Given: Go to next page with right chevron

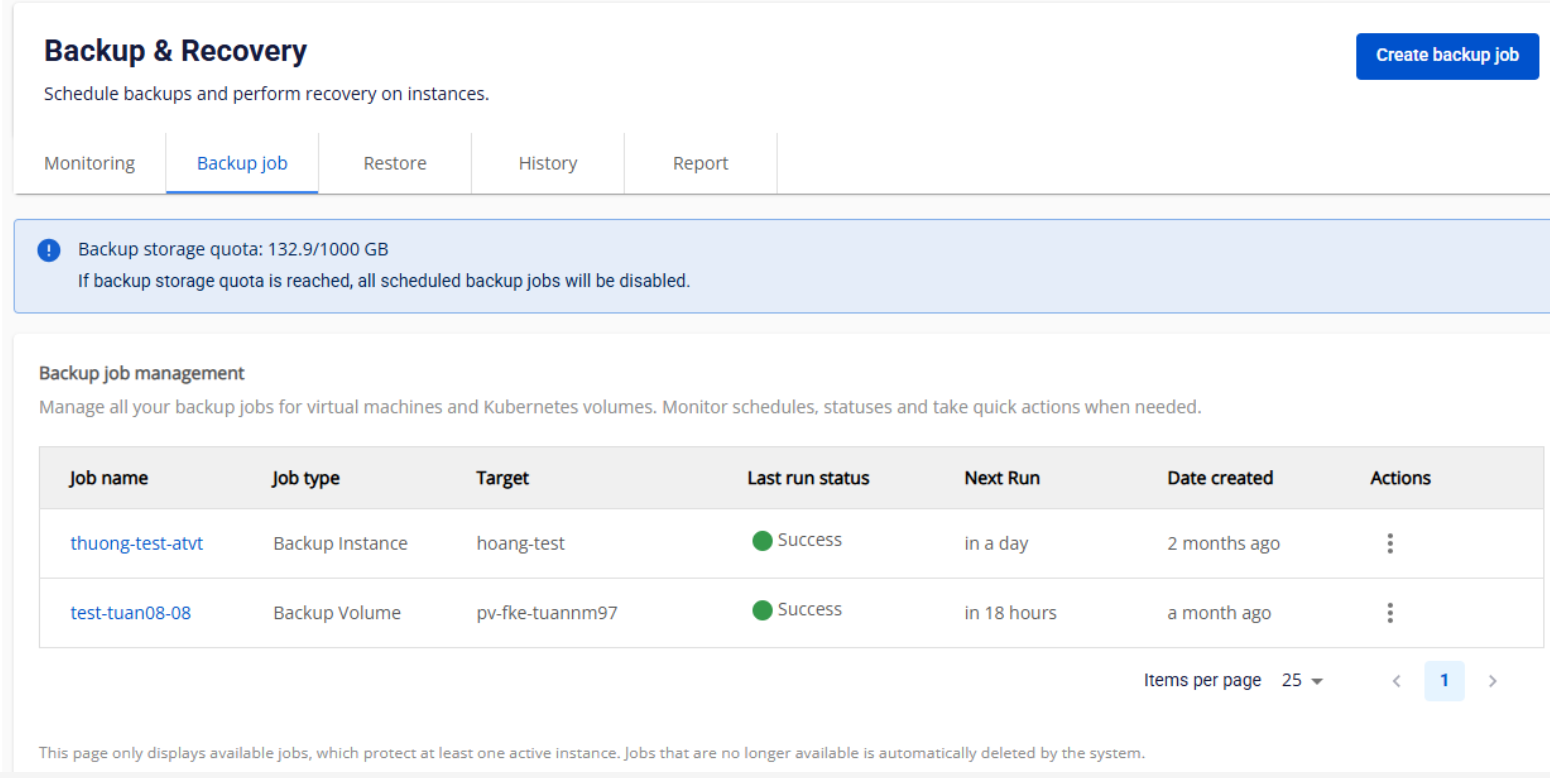Looking at the screenshot, I should (x=1492, y=681).
